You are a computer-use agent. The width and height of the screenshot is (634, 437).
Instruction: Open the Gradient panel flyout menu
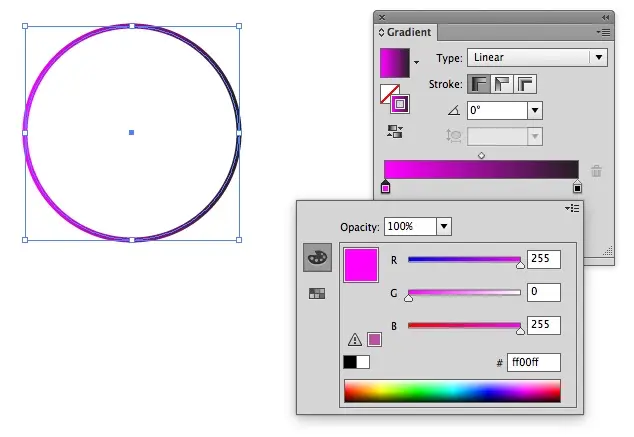[x=603, y=33]
